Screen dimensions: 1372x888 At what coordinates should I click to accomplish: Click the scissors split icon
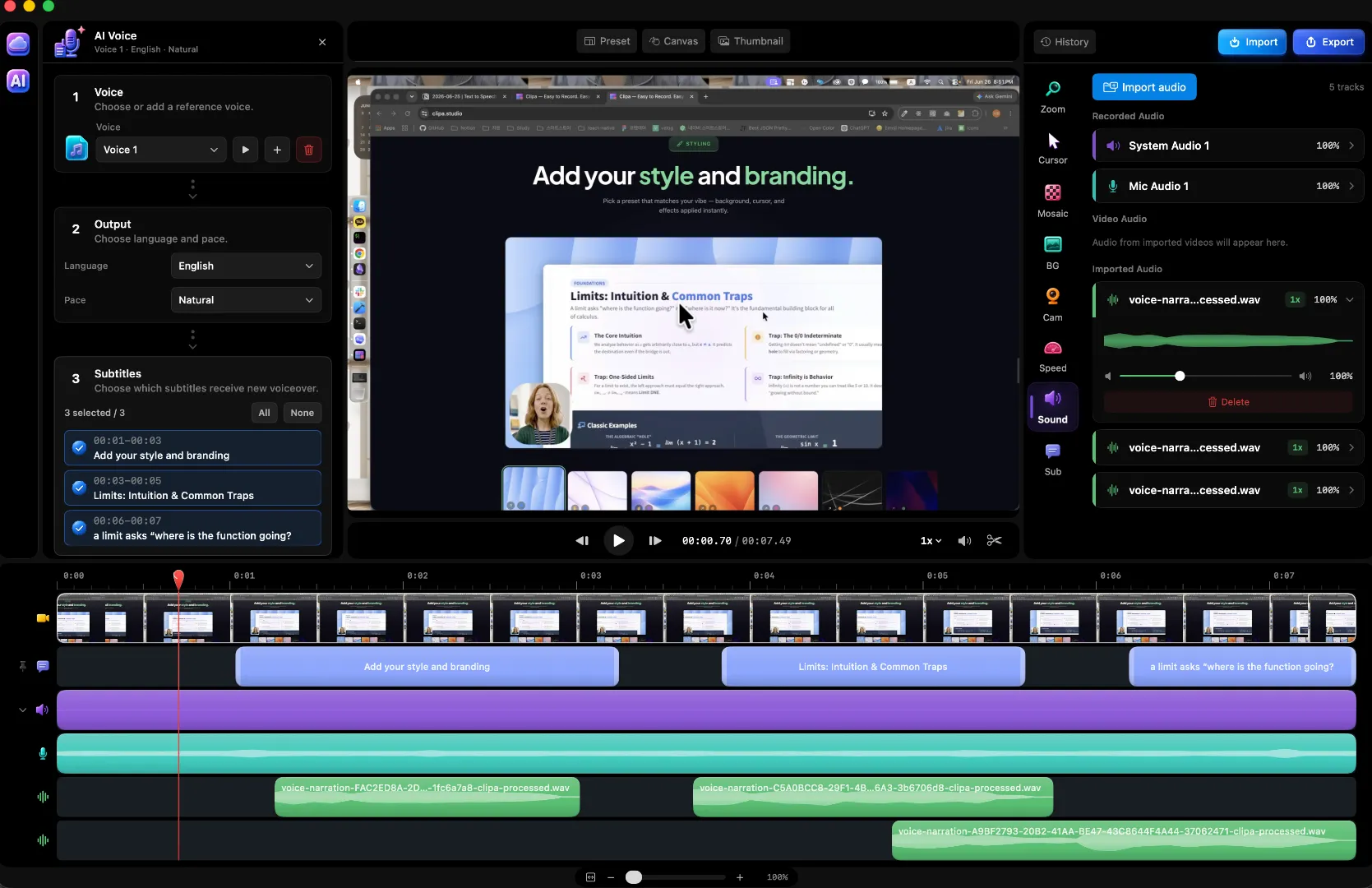pos(994,540)
